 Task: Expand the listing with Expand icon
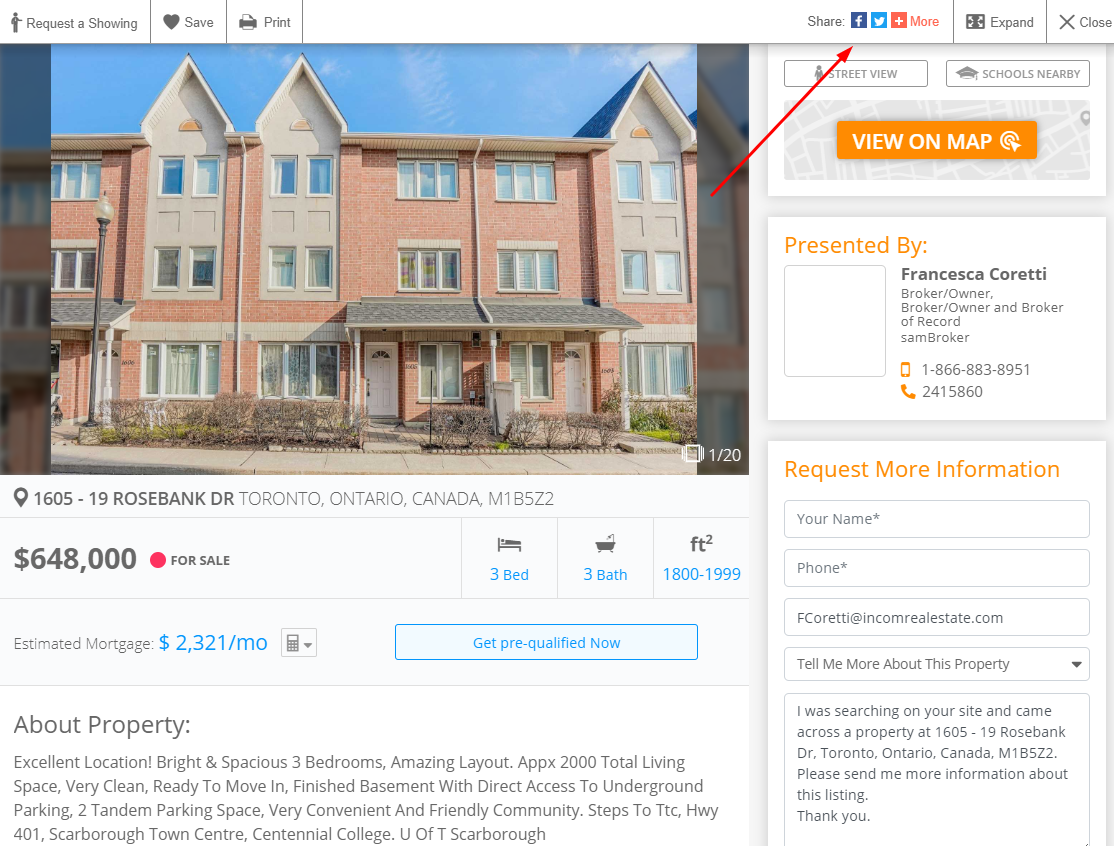point(975,22)
